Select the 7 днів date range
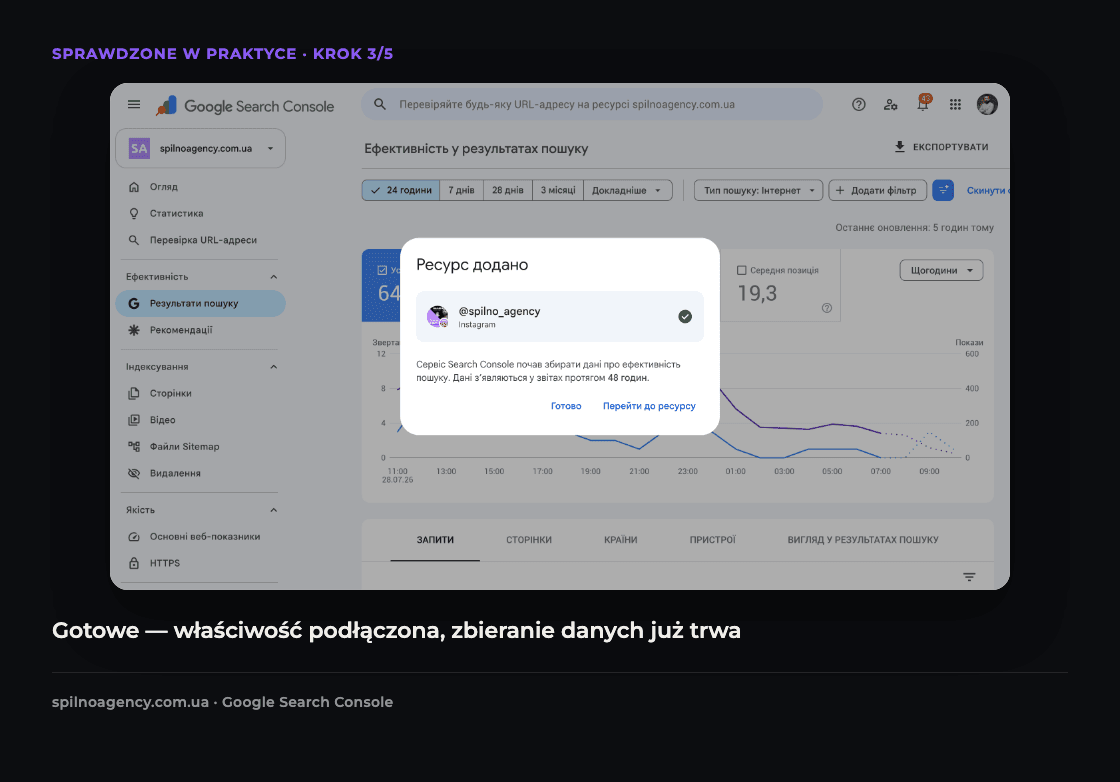 click(x=461, y=190)
